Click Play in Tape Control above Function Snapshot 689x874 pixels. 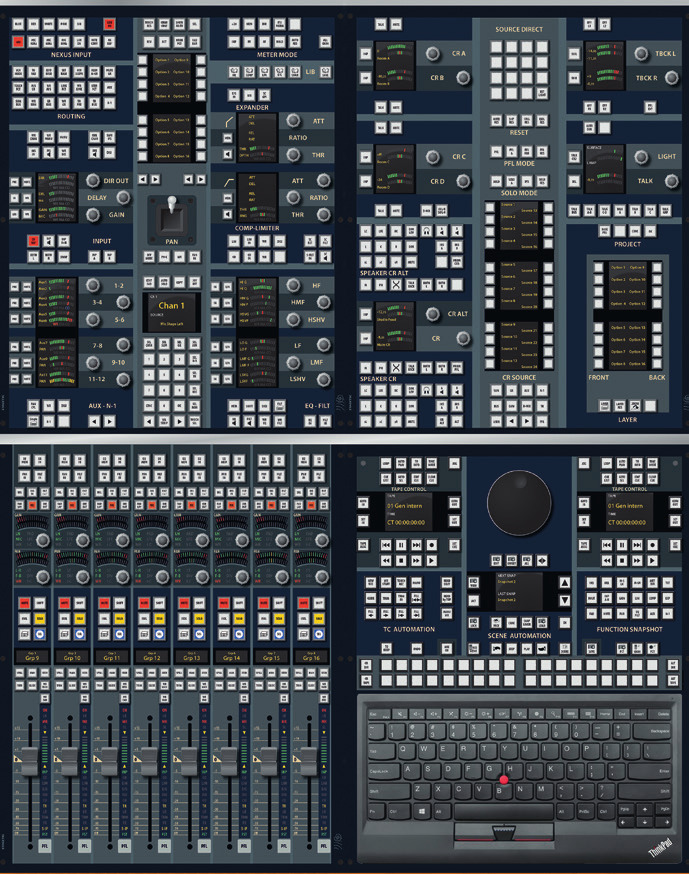652,560
